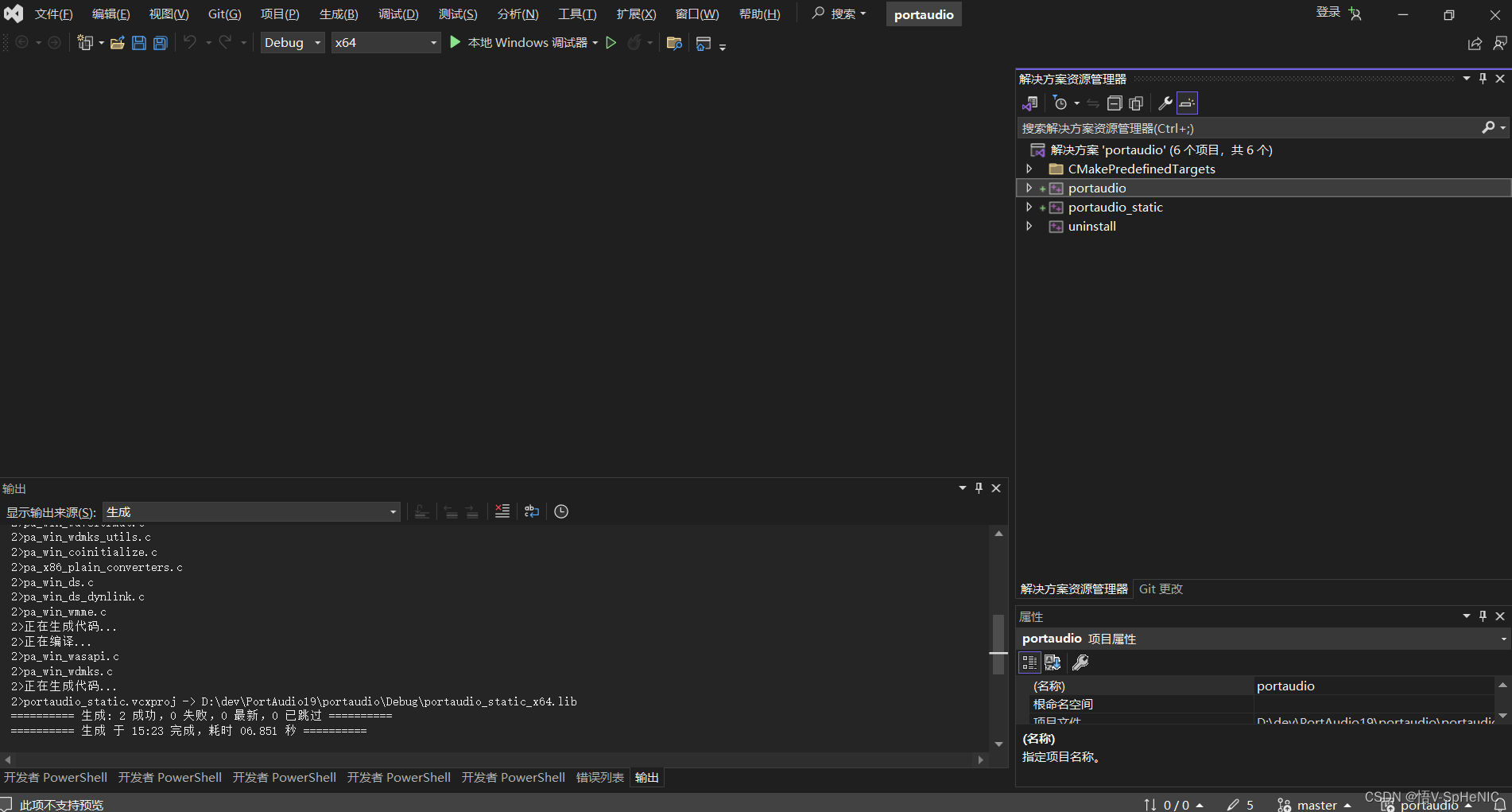Screen dimensions: 1512x812
Task: Click search magnifier in Solution Explorer search box
Action: click(1488, 128)
